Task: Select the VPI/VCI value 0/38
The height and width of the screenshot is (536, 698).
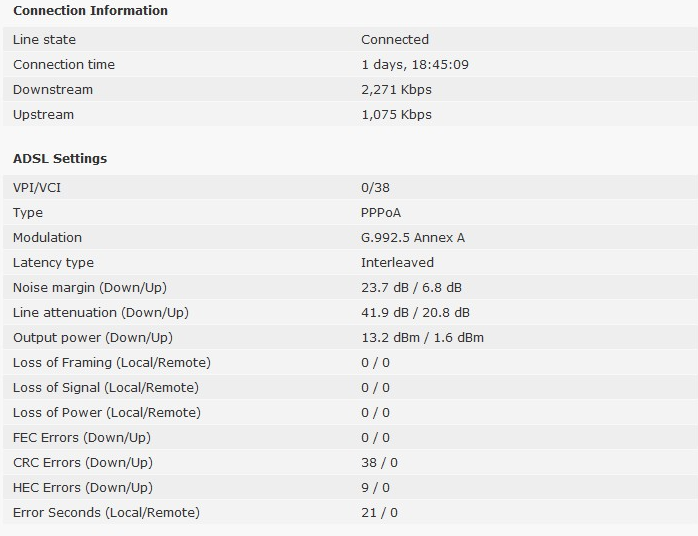Action: (x=376, y=188)
